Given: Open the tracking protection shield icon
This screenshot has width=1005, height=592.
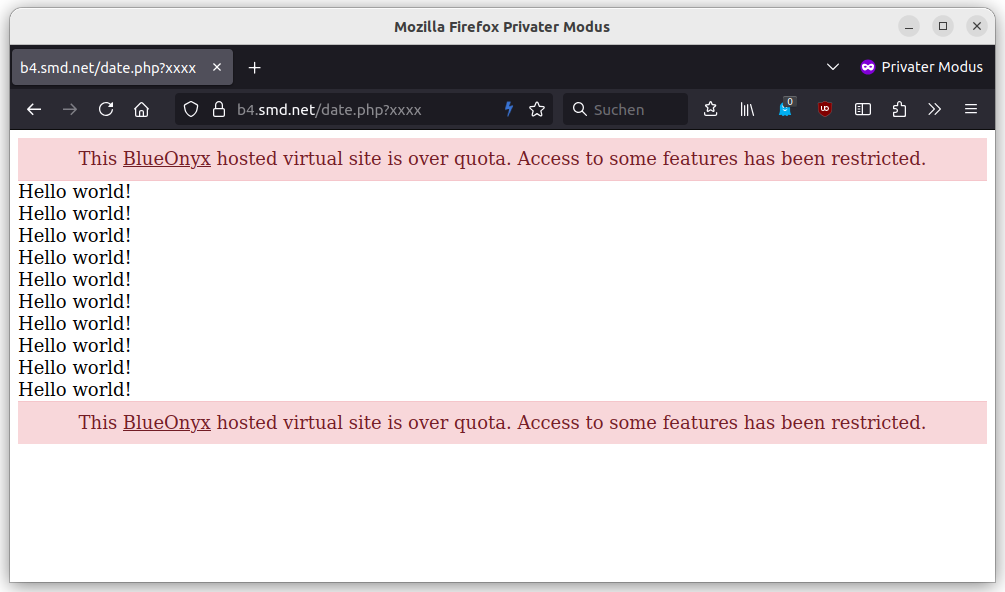Looking at the screenshot, I should (x=191, y=110).
